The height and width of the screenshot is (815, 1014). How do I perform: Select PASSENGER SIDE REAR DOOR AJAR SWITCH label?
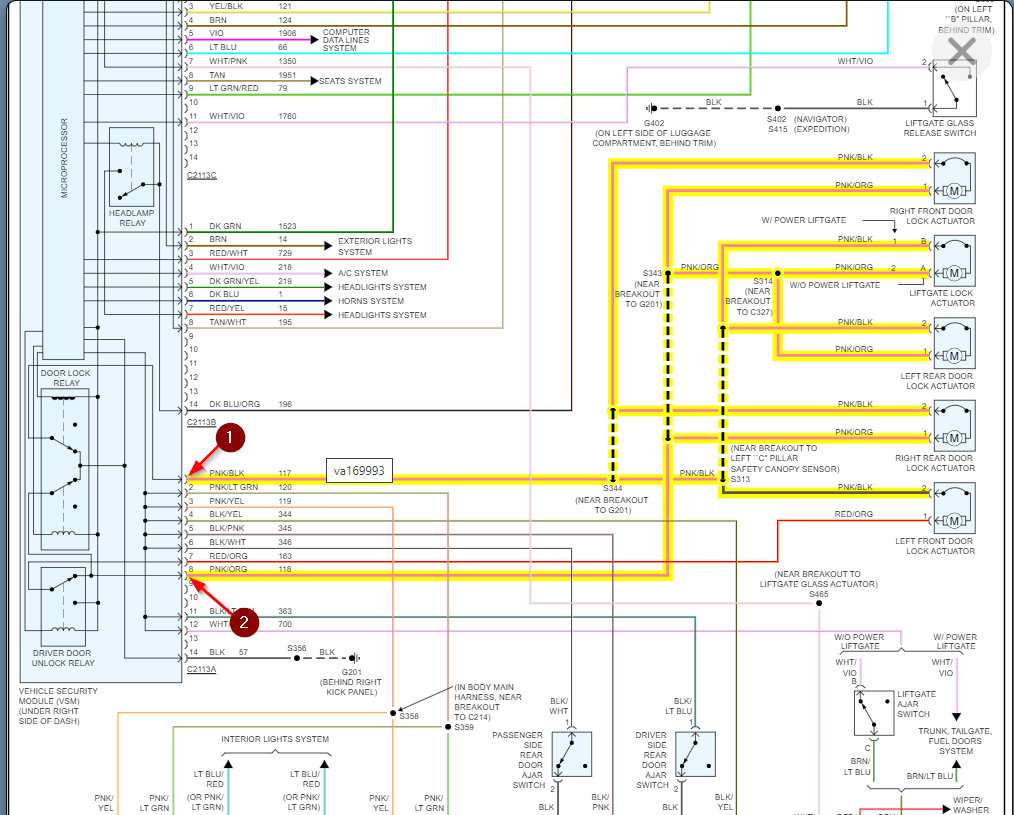tap(517, 760)
